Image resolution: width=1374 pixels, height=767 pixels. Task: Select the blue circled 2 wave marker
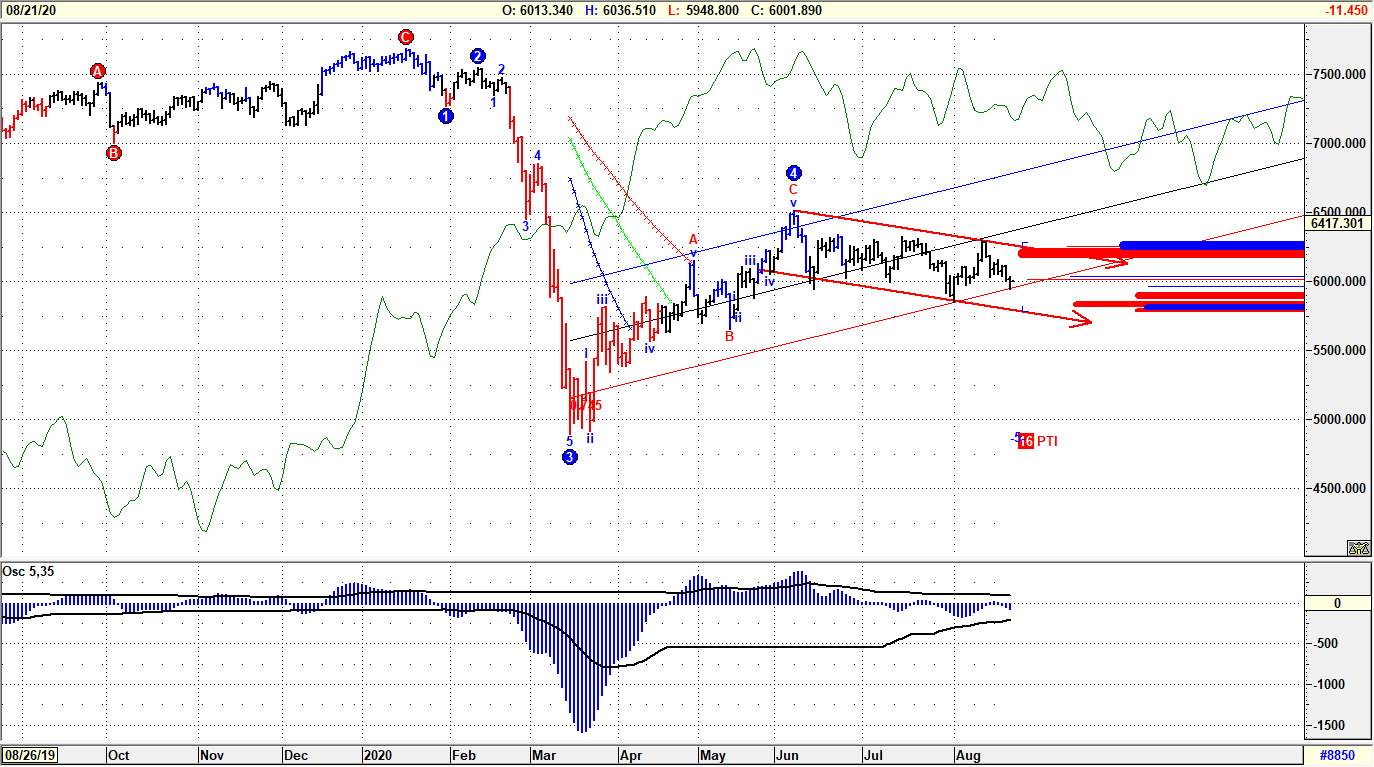pos(478,56)
